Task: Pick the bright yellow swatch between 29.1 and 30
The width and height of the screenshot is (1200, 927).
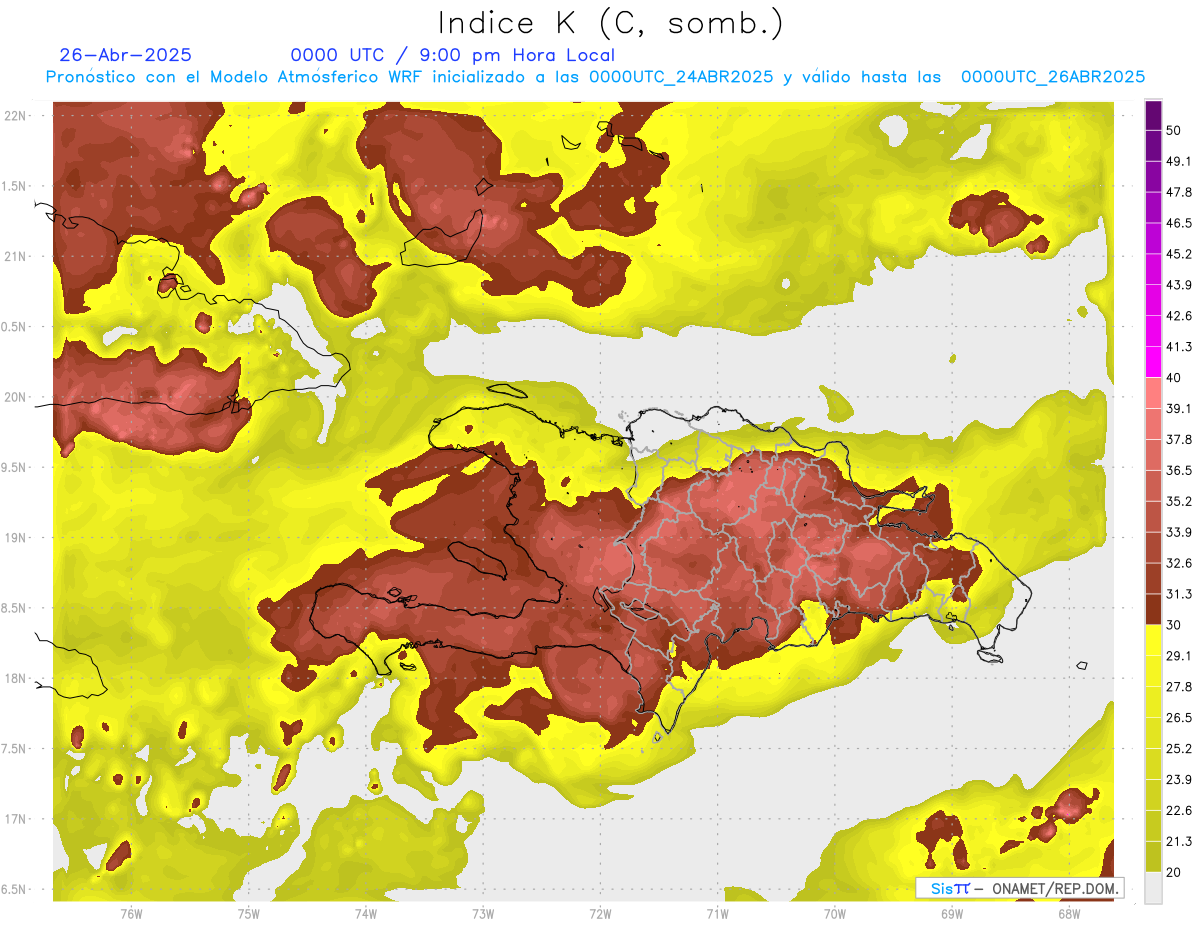Action: pos(1153,640)
